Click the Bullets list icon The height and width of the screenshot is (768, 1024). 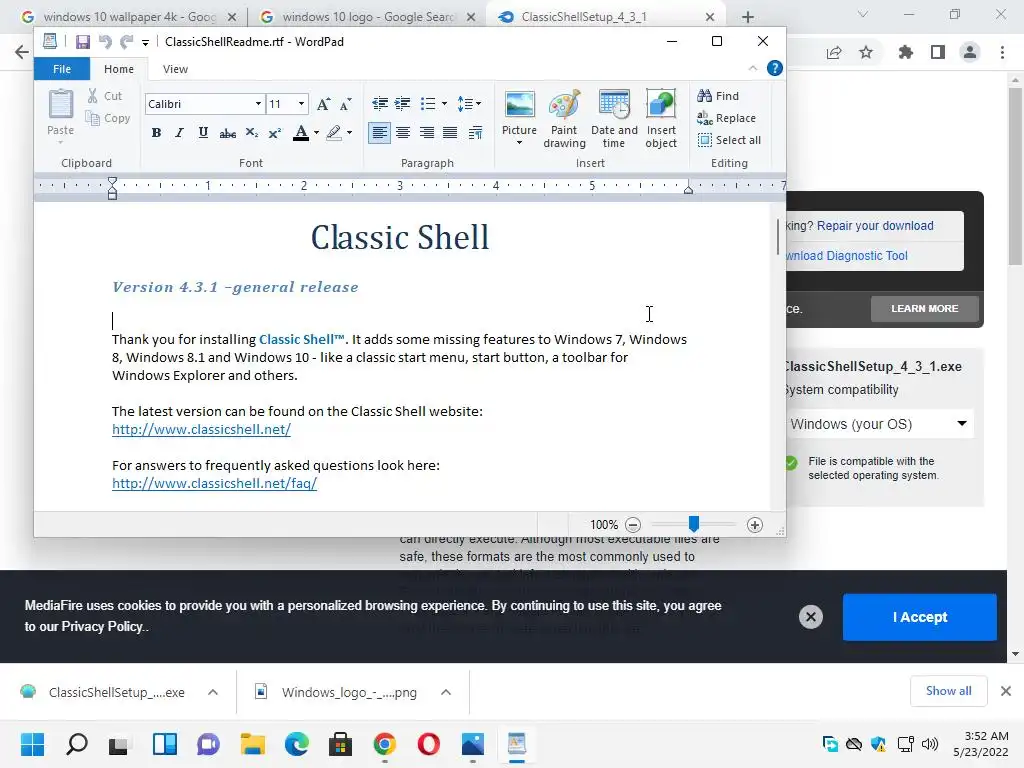(428, 103)
